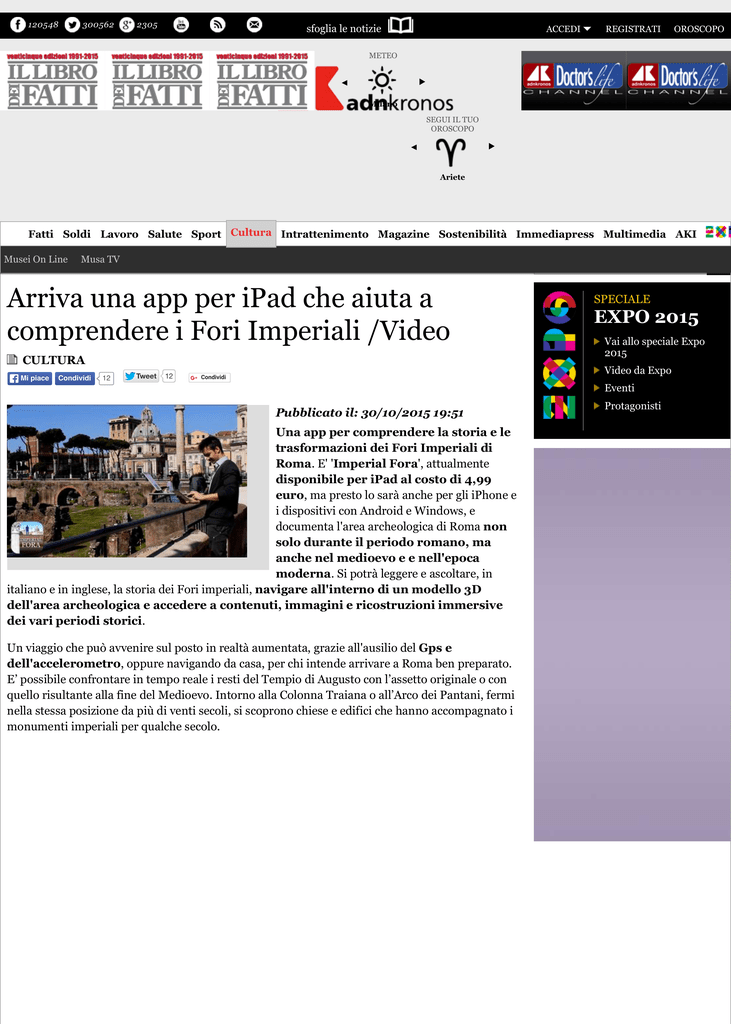Click the Facebook share count 12
Viewport: 731px width, 1024px height.
click(x=106, y=378)
